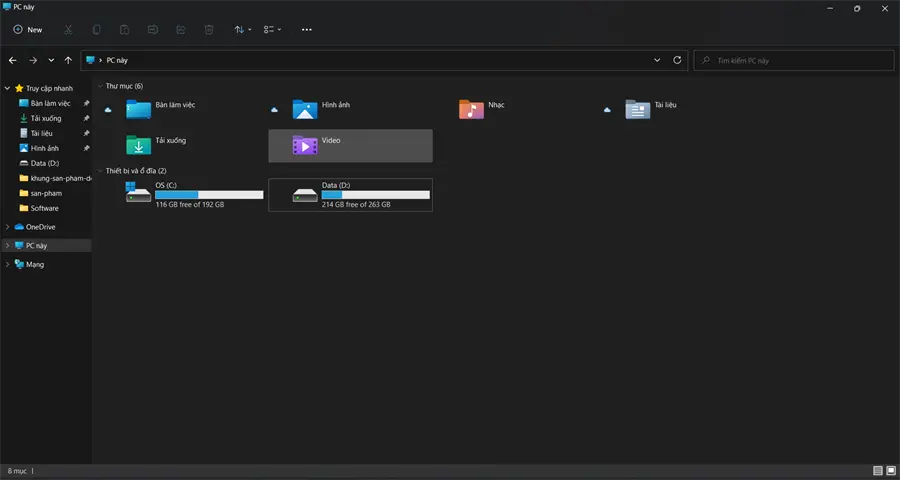This screenshot has width=900, height=480.
Task: Go up one level with up arrow
Action: click(x=68, y=60)
